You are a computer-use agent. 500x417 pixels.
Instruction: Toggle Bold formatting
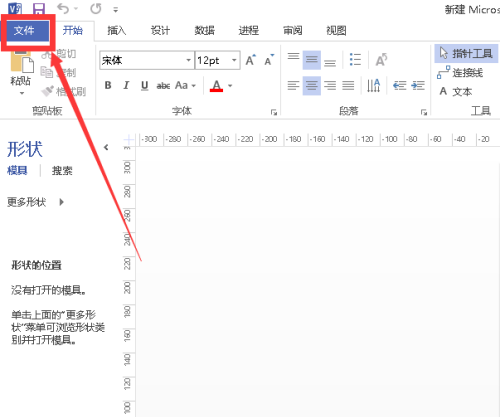108,86
